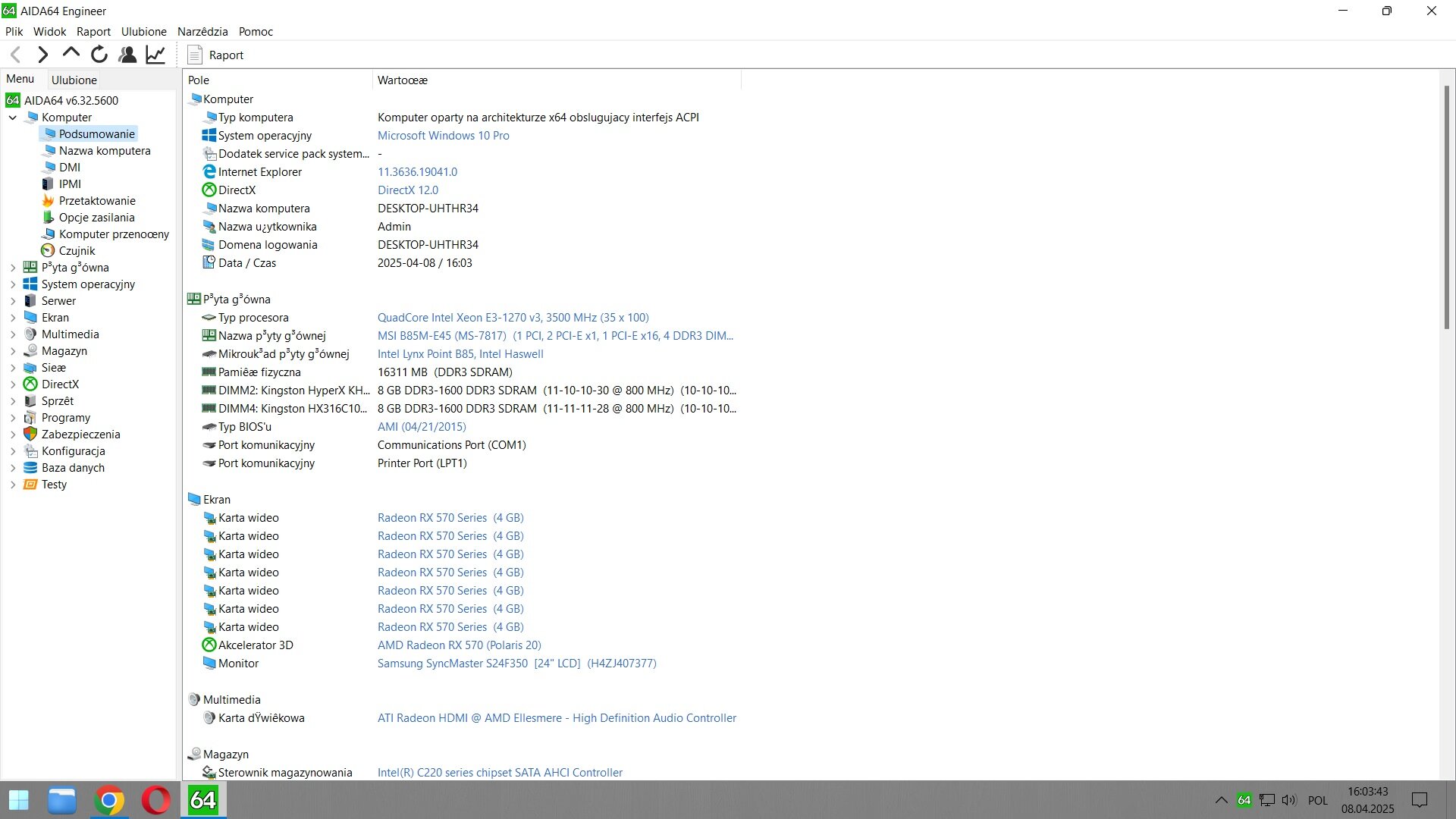Select Nazwa komputera in the sidebar tree
Viewport: 1456px width, 819px height.
(x=105, y=150)
